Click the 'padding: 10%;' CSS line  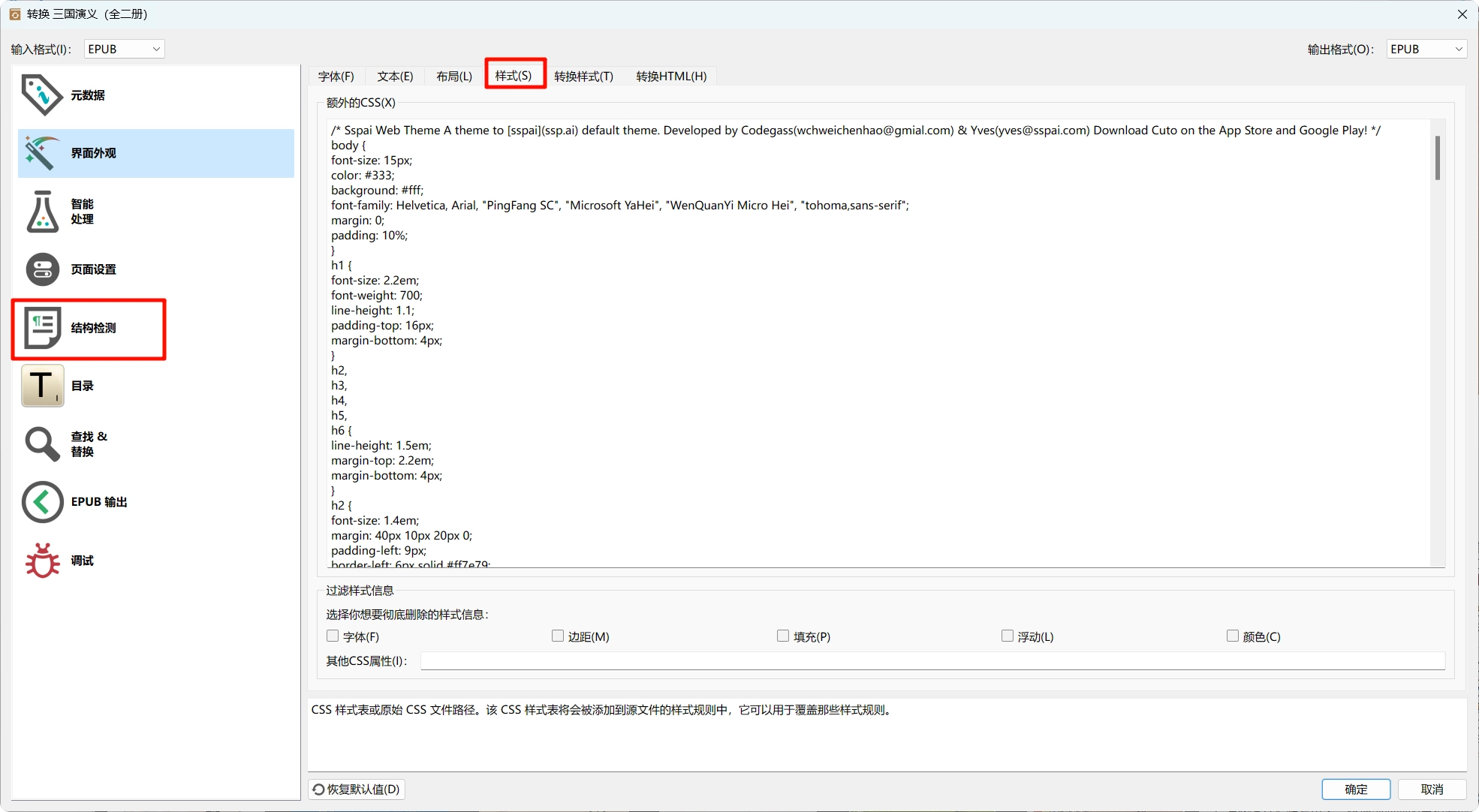tap(369, 235)
